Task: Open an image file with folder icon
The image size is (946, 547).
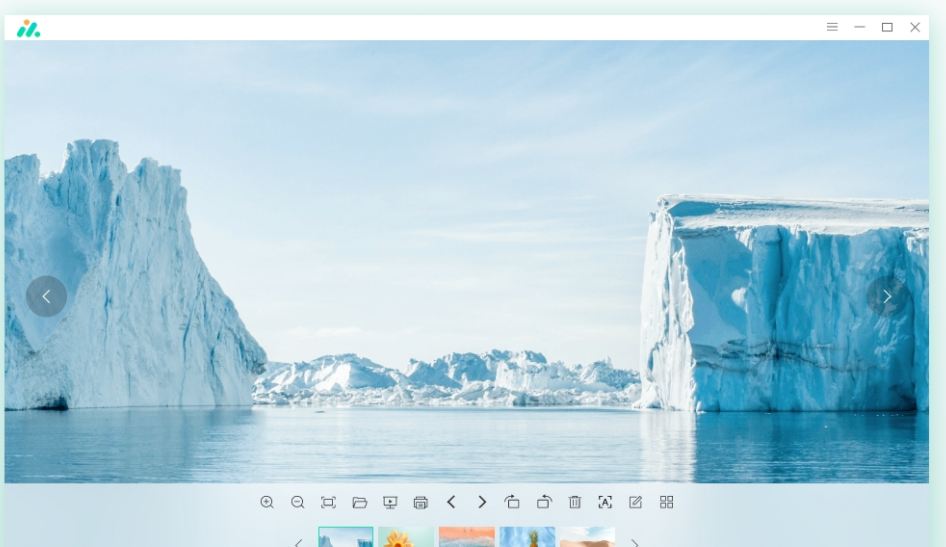Action: click(360, 502)
